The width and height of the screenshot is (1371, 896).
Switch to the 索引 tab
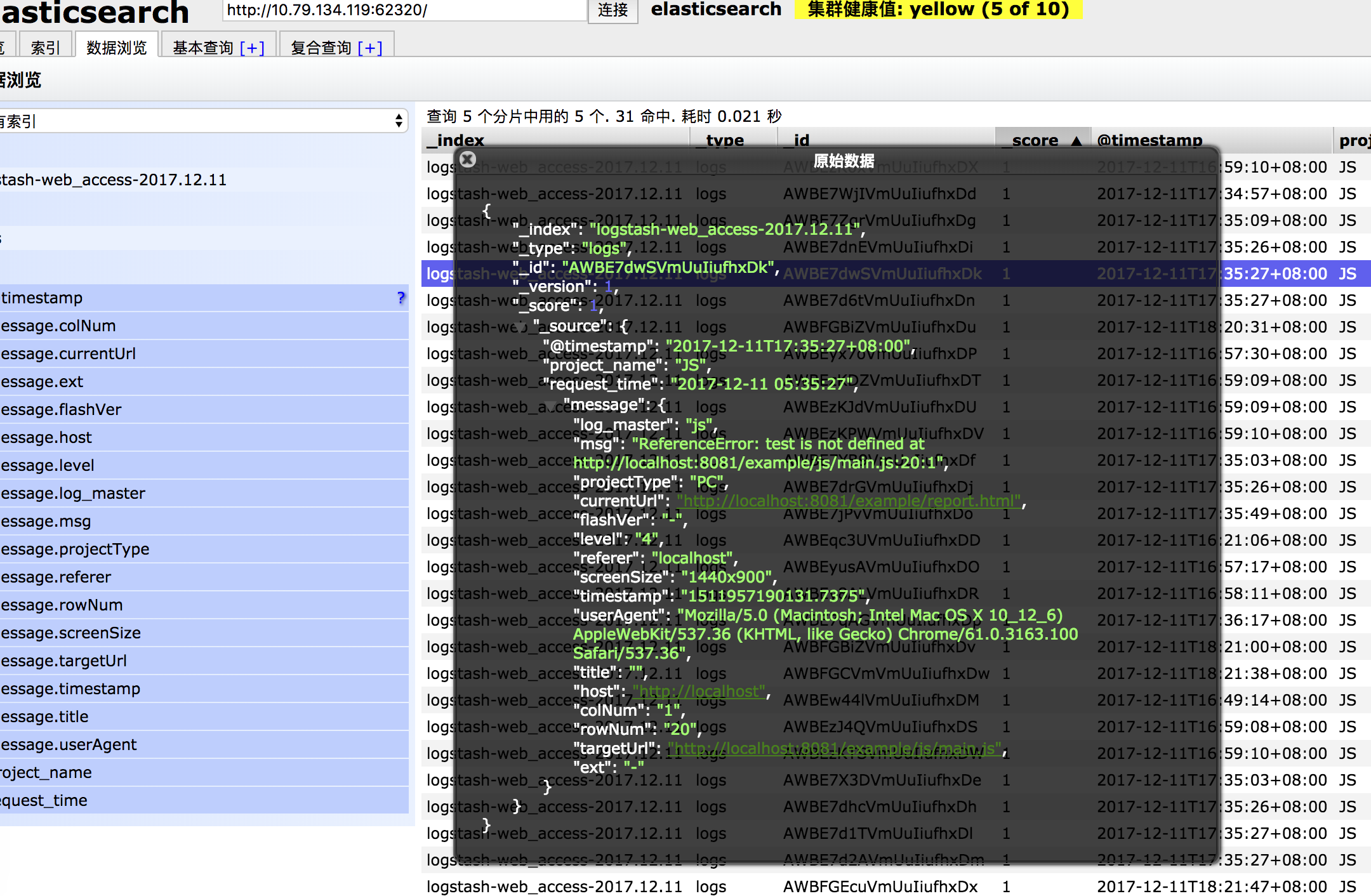(44, 48)
